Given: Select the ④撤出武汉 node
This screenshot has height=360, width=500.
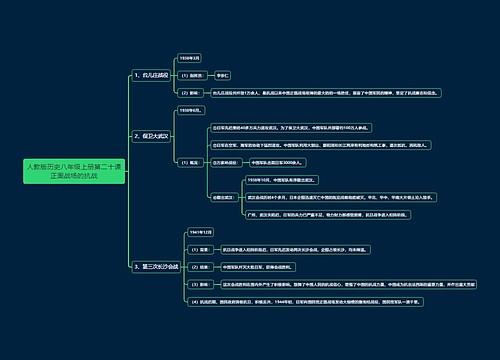Looking at the screenshot, I should click(x=224, y=197).
